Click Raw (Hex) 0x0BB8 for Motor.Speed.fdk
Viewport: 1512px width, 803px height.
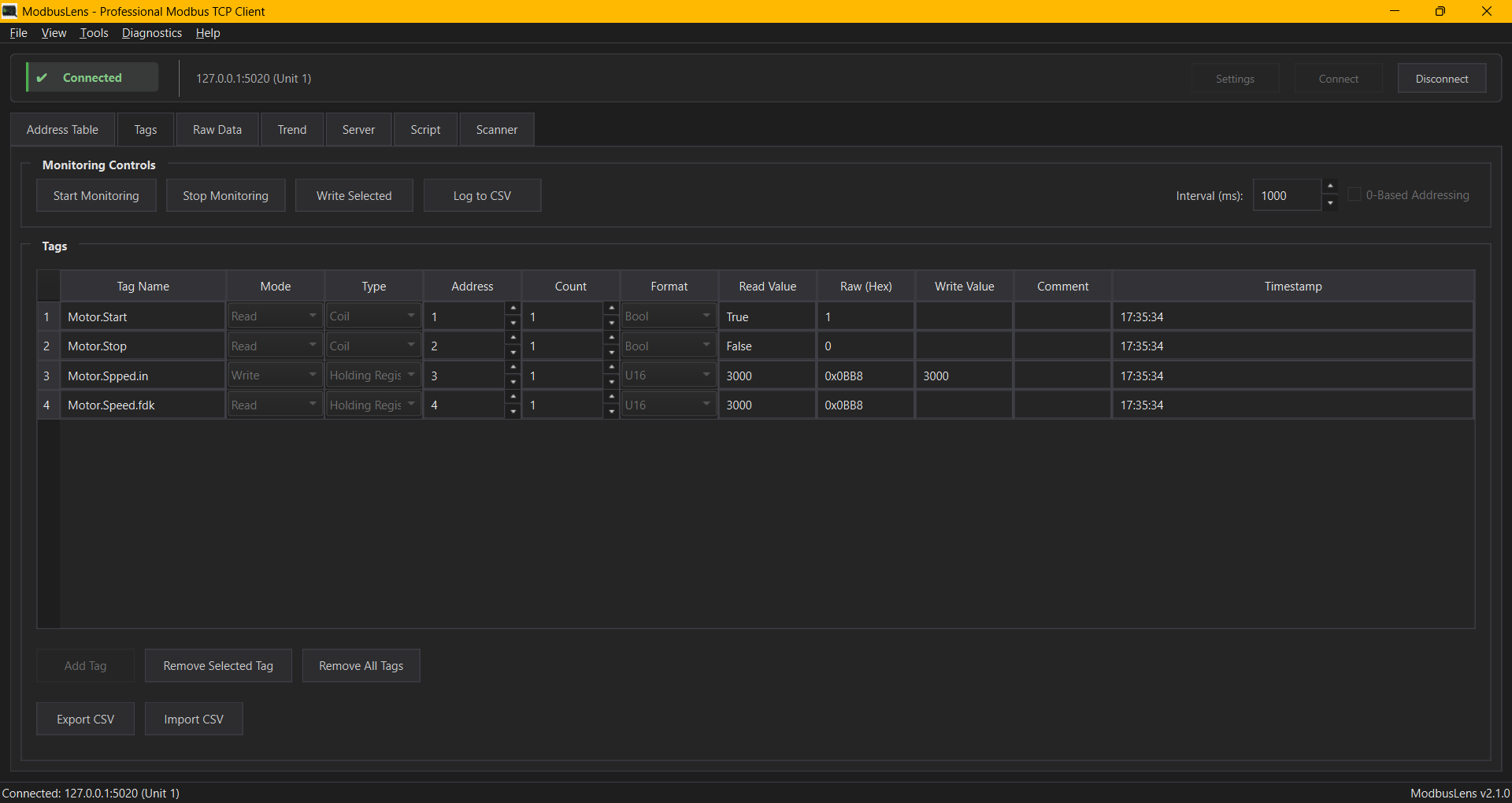coord(865,405)
